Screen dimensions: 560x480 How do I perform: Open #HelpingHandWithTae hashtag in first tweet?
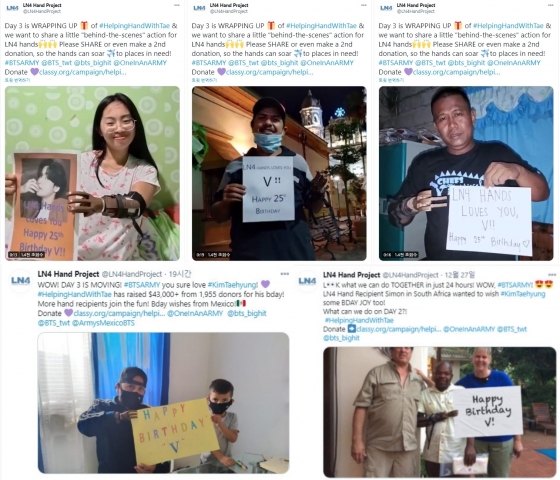134,26
